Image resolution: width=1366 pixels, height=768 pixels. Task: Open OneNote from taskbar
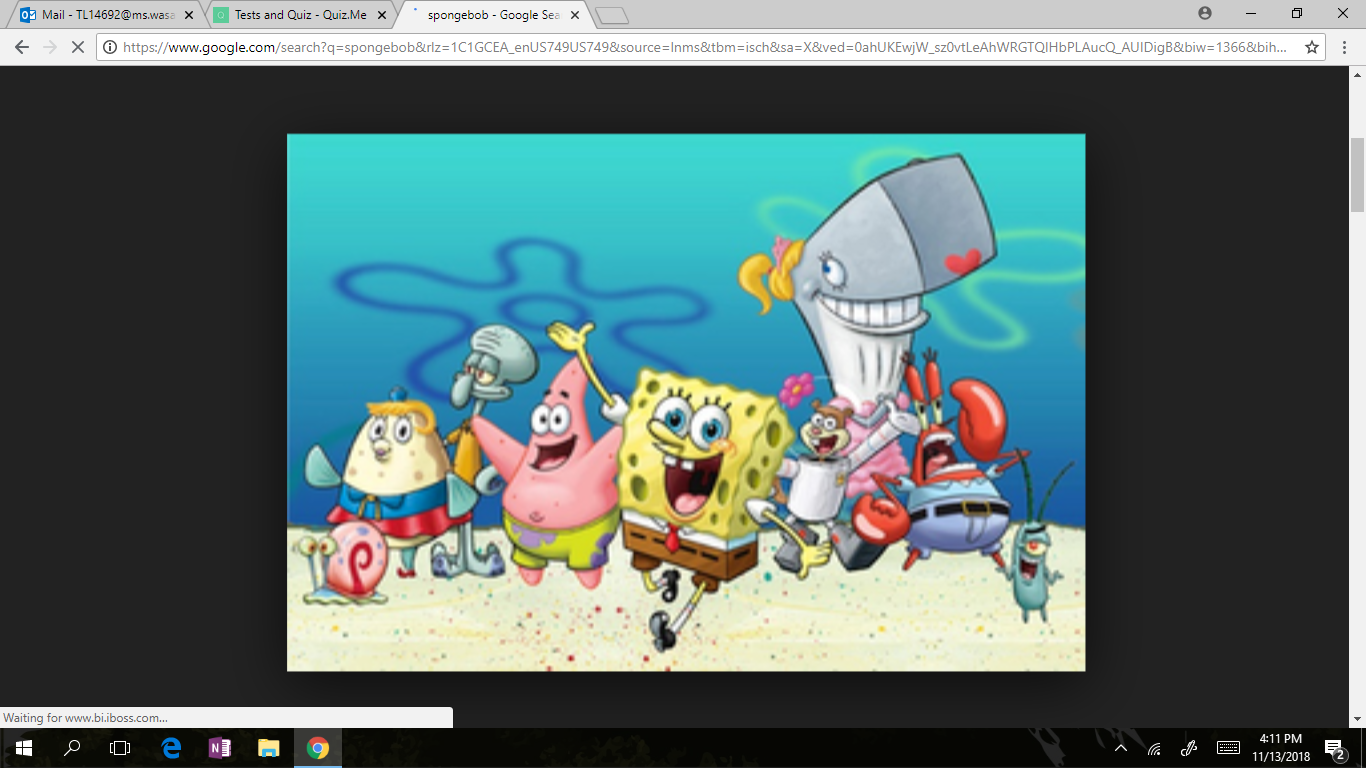(220, 748)
